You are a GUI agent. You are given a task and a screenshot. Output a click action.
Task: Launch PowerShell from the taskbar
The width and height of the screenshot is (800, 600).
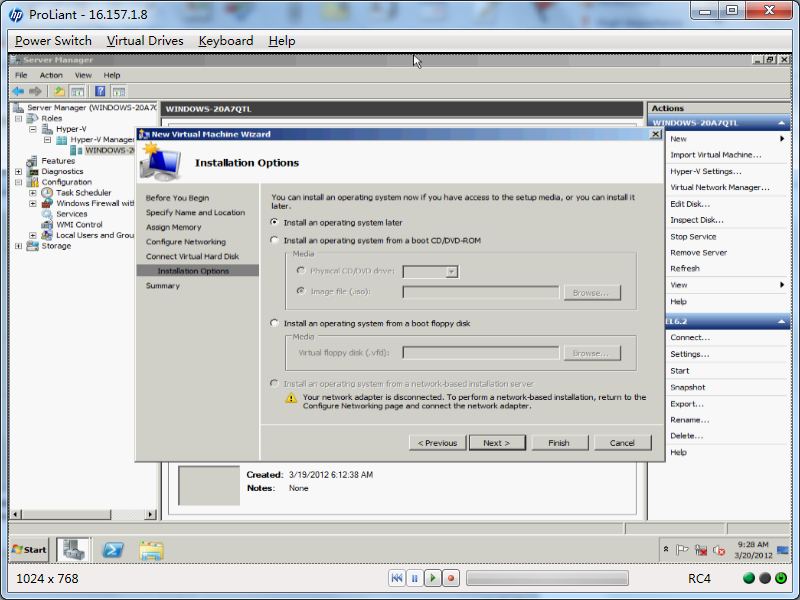click(113, 549)
